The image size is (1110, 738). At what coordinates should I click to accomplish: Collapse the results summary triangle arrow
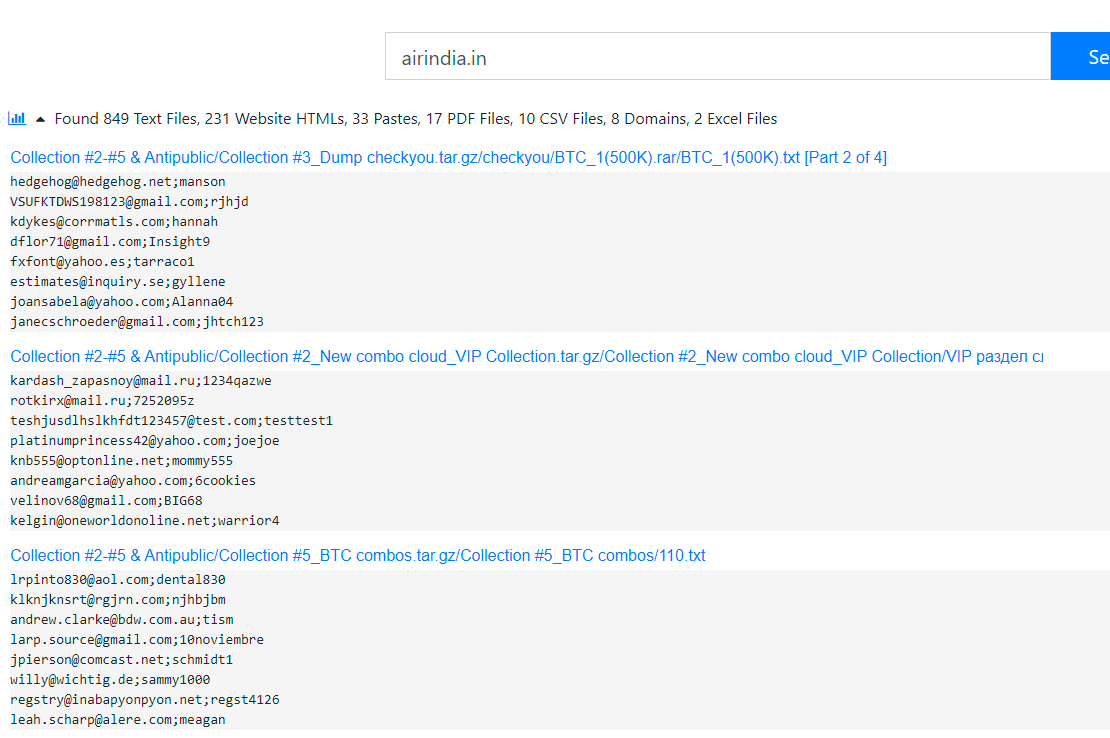pos(40,119)
